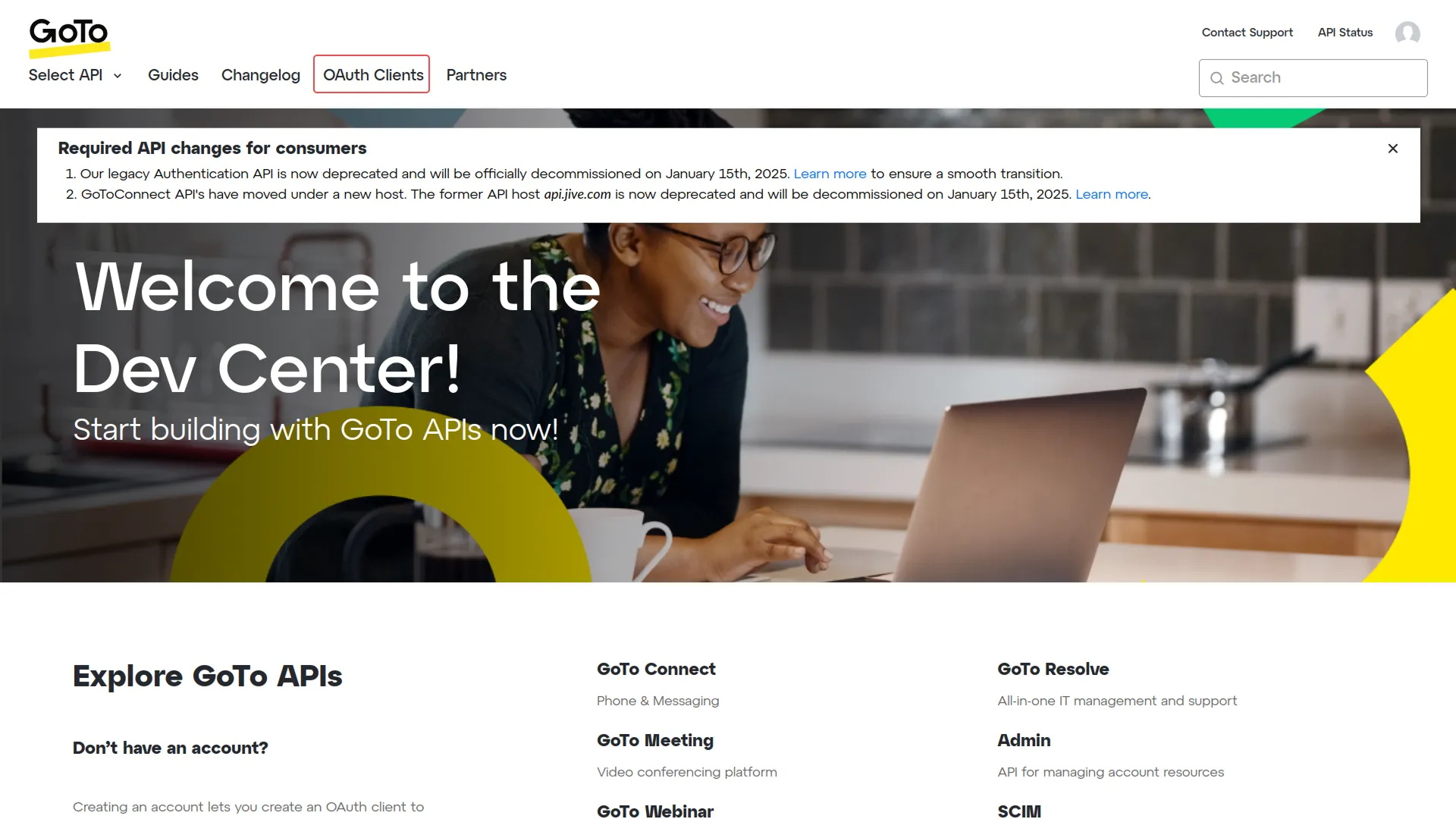The height and width of the screenshot is (819, 1456).
Task: Open the GoTo Connect API
Action: [x=656, y=669]
